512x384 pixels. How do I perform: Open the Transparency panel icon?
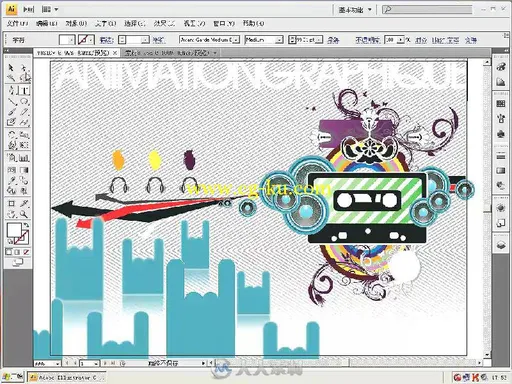point(501,185)
